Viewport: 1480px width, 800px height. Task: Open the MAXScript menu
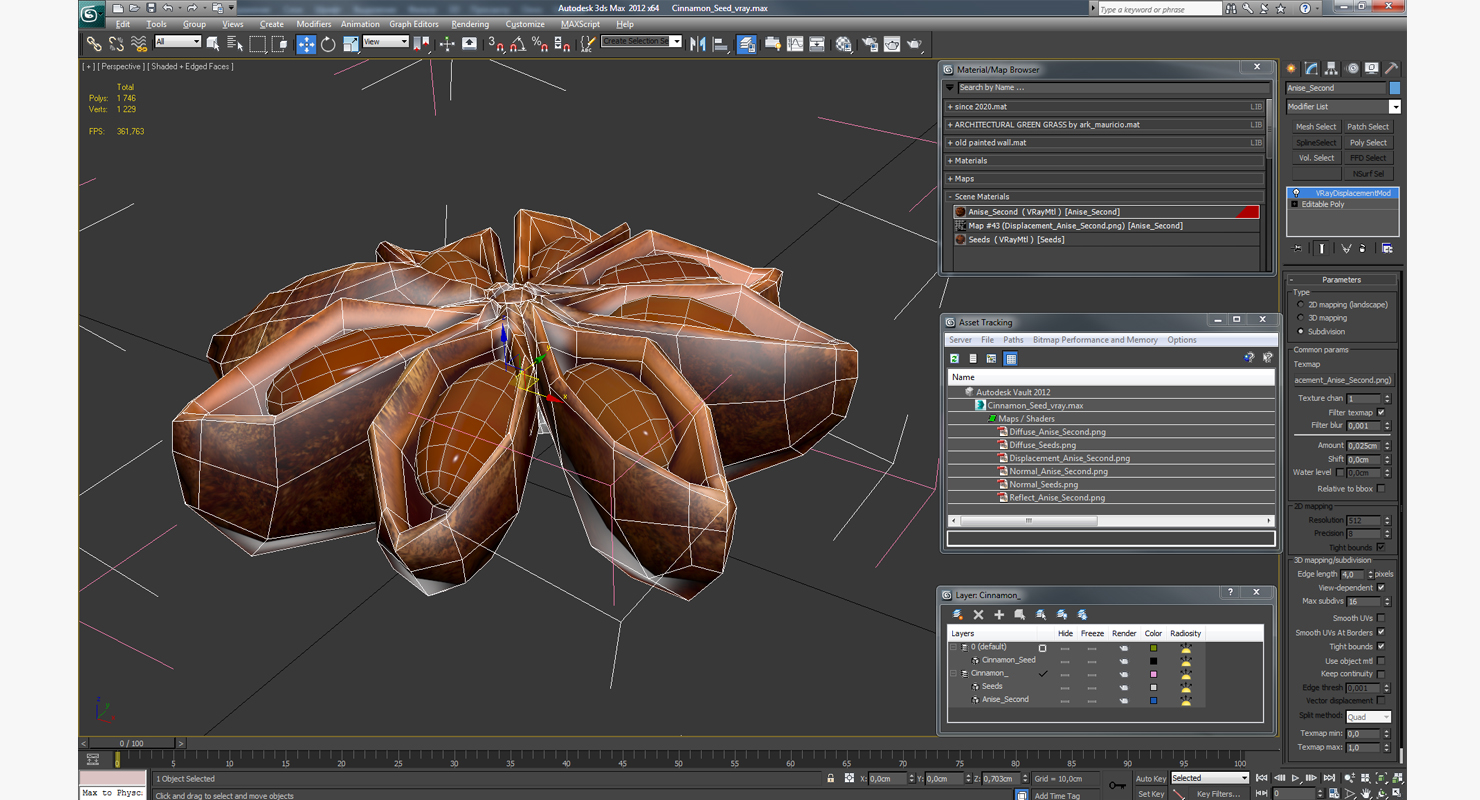click(580, 24)
